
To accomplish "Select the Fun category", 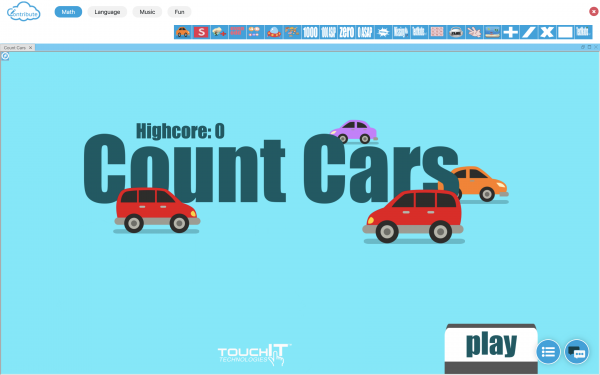I will pyautogui.click(x=179, y=12).
